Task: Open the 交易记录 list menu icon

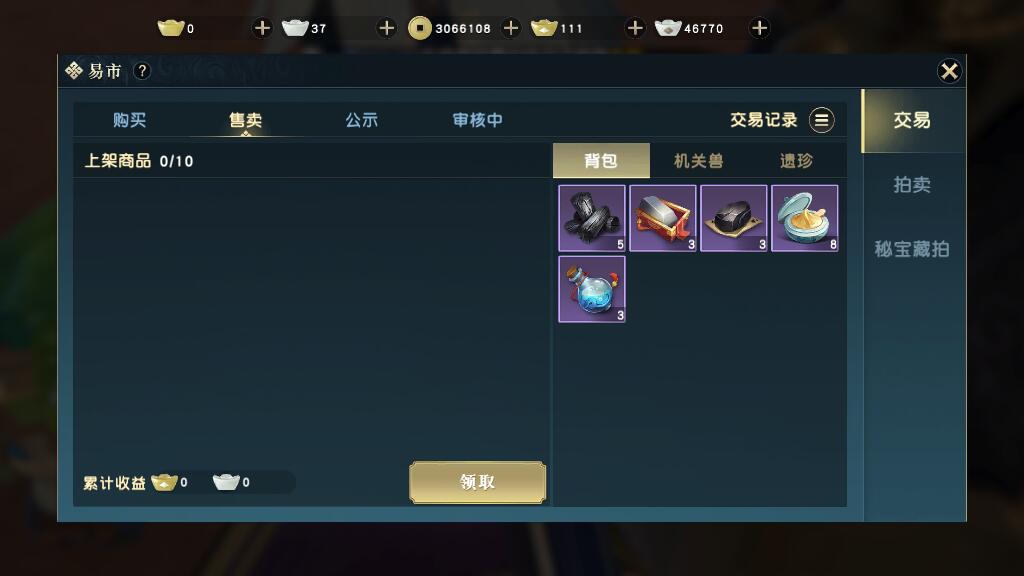Action: (x=822, y=120)
